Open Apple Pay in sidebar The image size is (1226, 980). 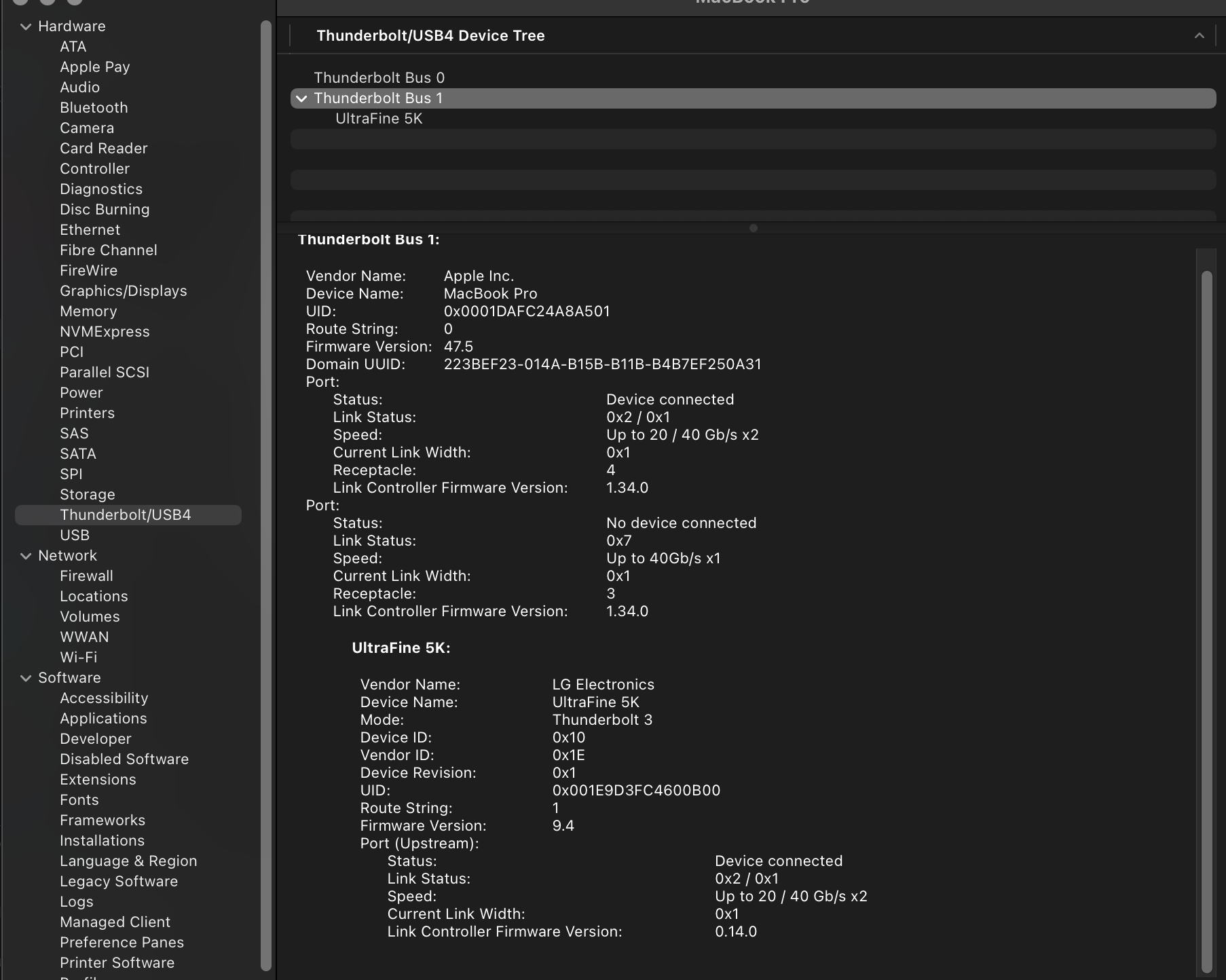[94, 67]
